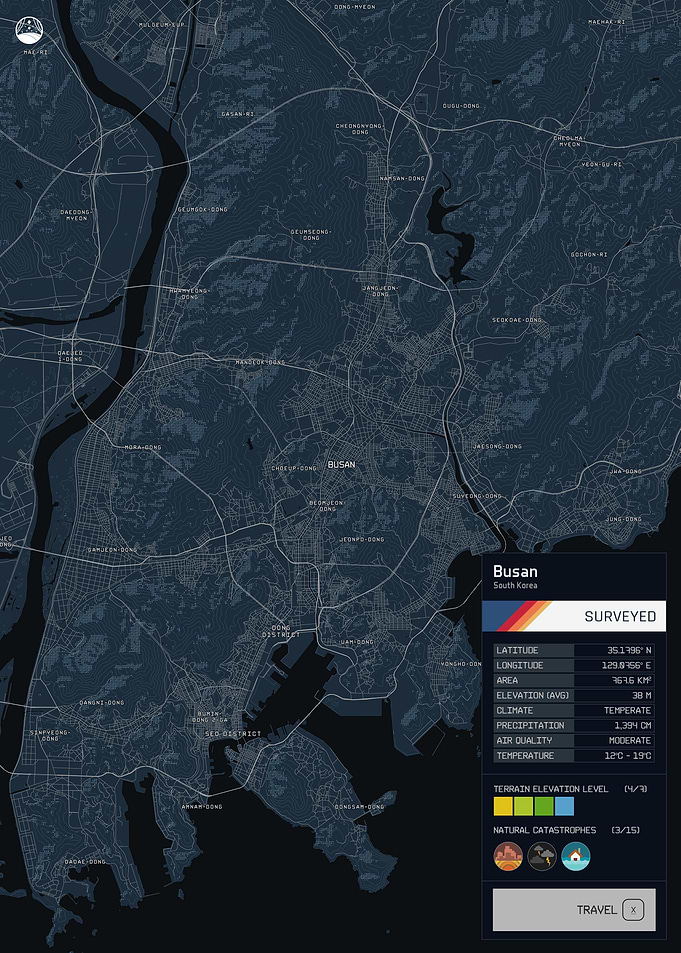Select the DADAE-DONG map label

click(85, 861)
